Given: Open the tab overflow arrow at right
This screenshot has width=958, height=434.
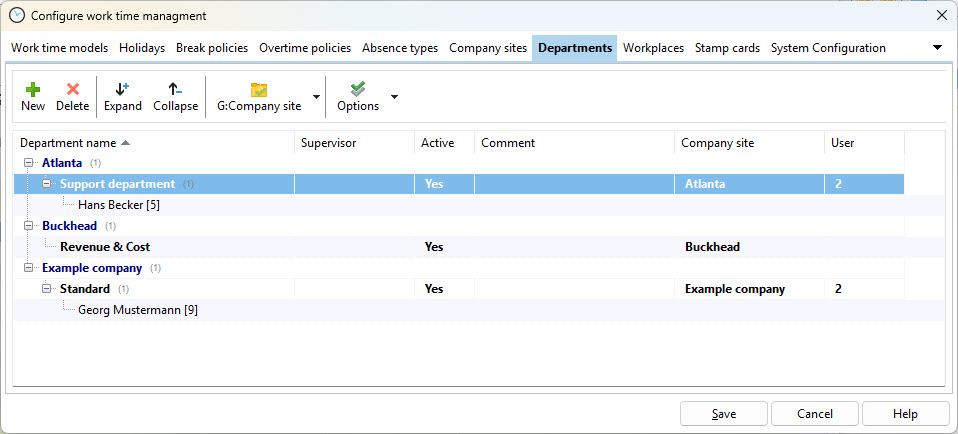Looking at the screenshot, I should (937, 47).
